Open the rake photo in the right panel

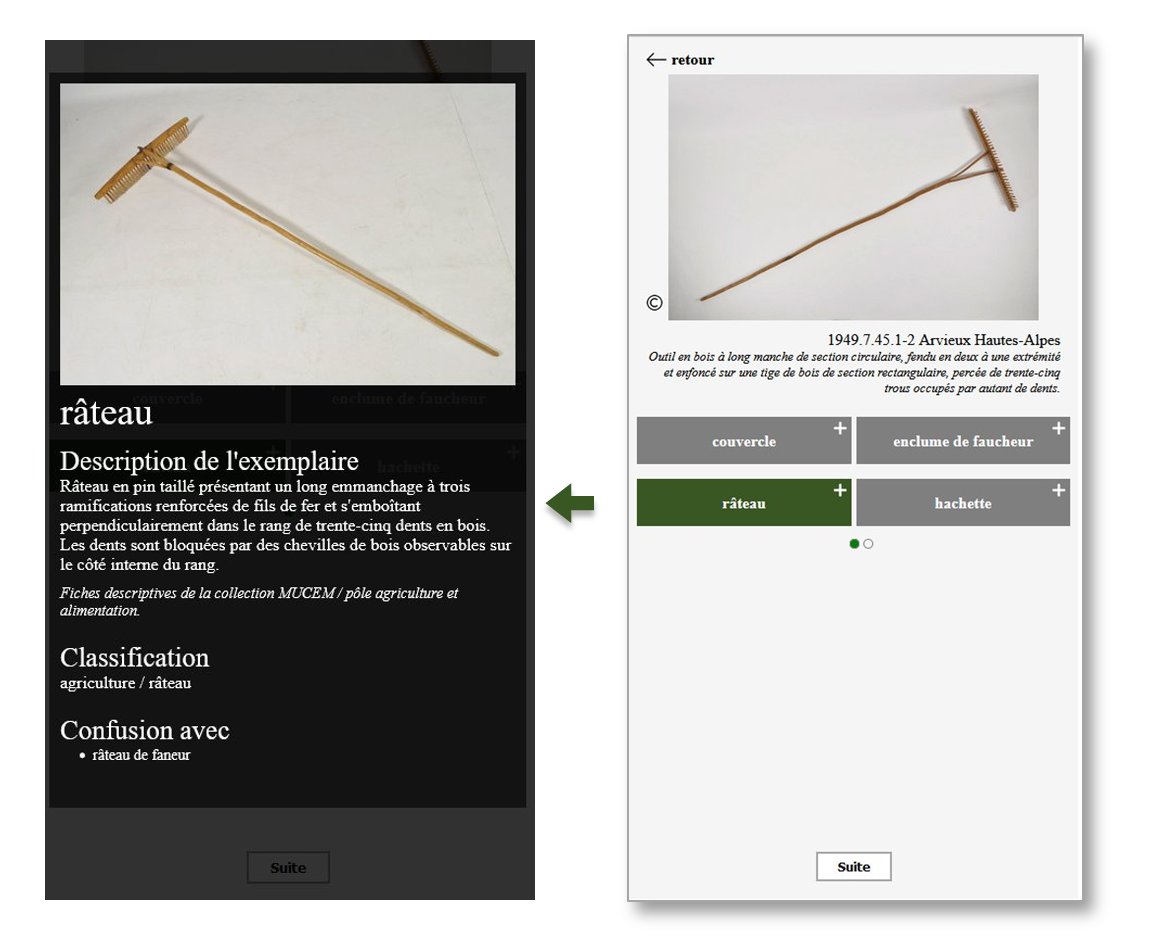pos(854,197)
